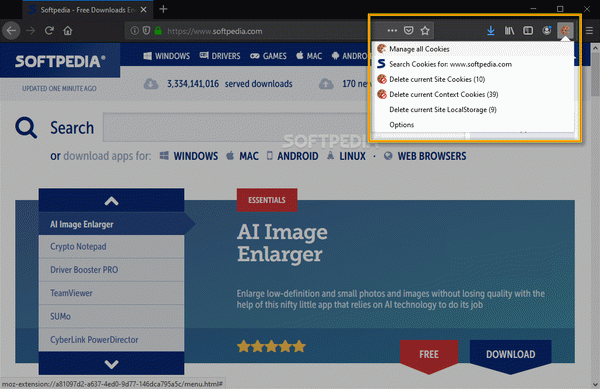Close the Softpedia tab
This screenshot has height=389, width=600.
pyautogui.click(x=143, y=10)
